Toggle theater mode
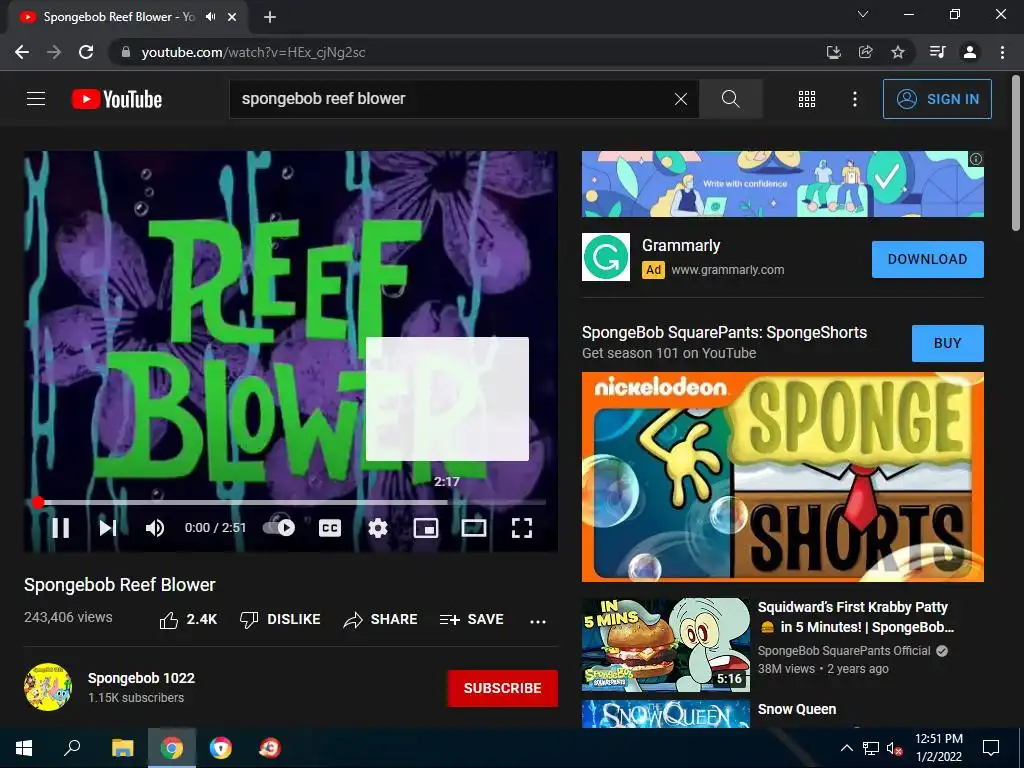1024x768 pixels. tap(473, 528)
